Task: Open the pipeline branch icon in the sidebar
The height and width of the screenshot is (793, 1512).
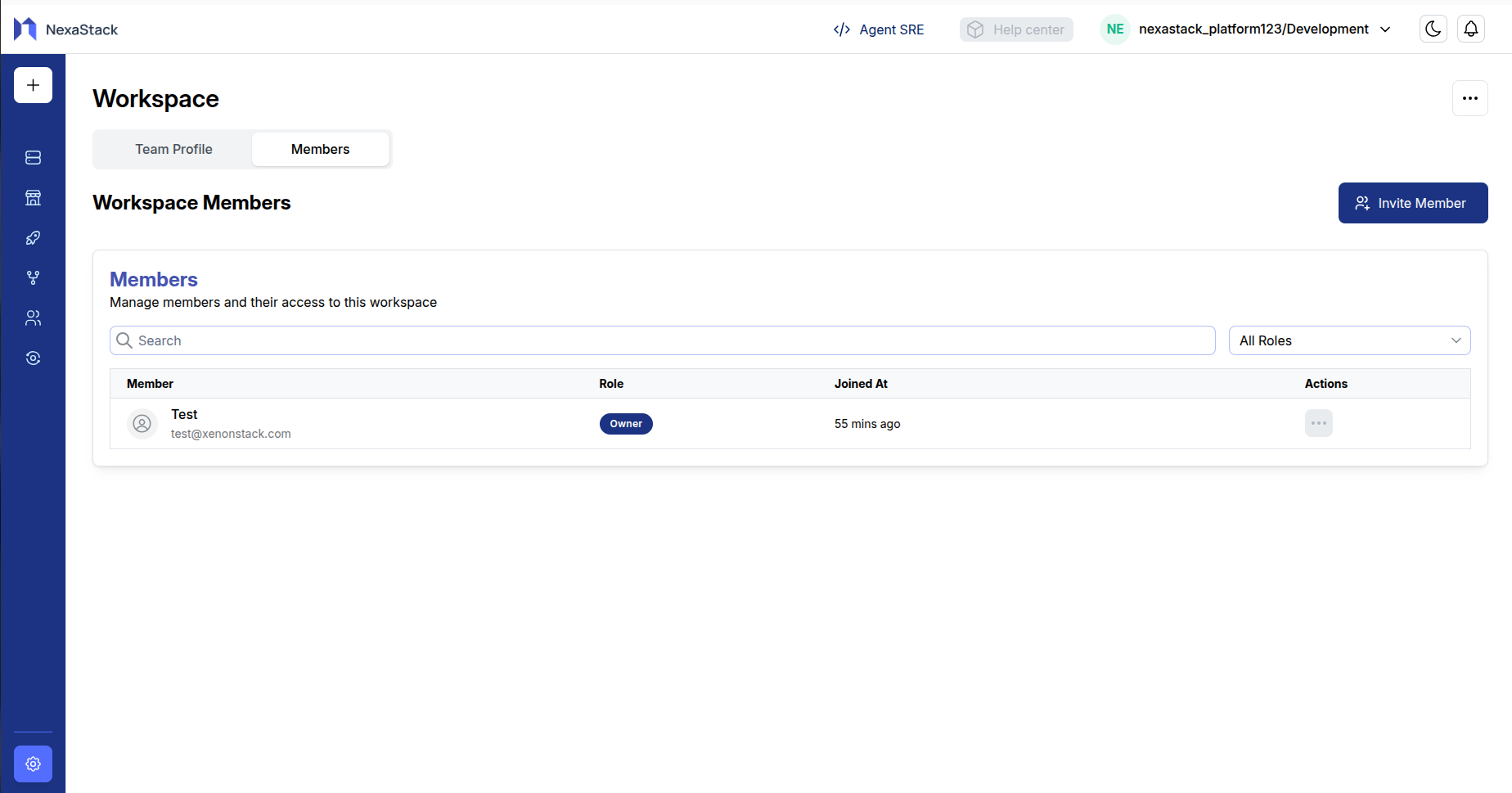Action: click(x=33, y=277)
